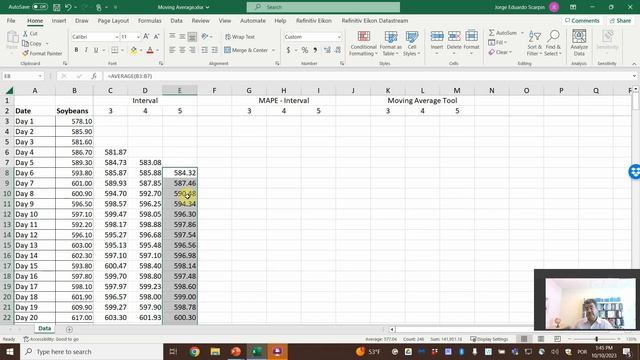Viewport: 640px width, 360px height.
Task: Apply the yellow Fill Color
Action: coord(133,50)
